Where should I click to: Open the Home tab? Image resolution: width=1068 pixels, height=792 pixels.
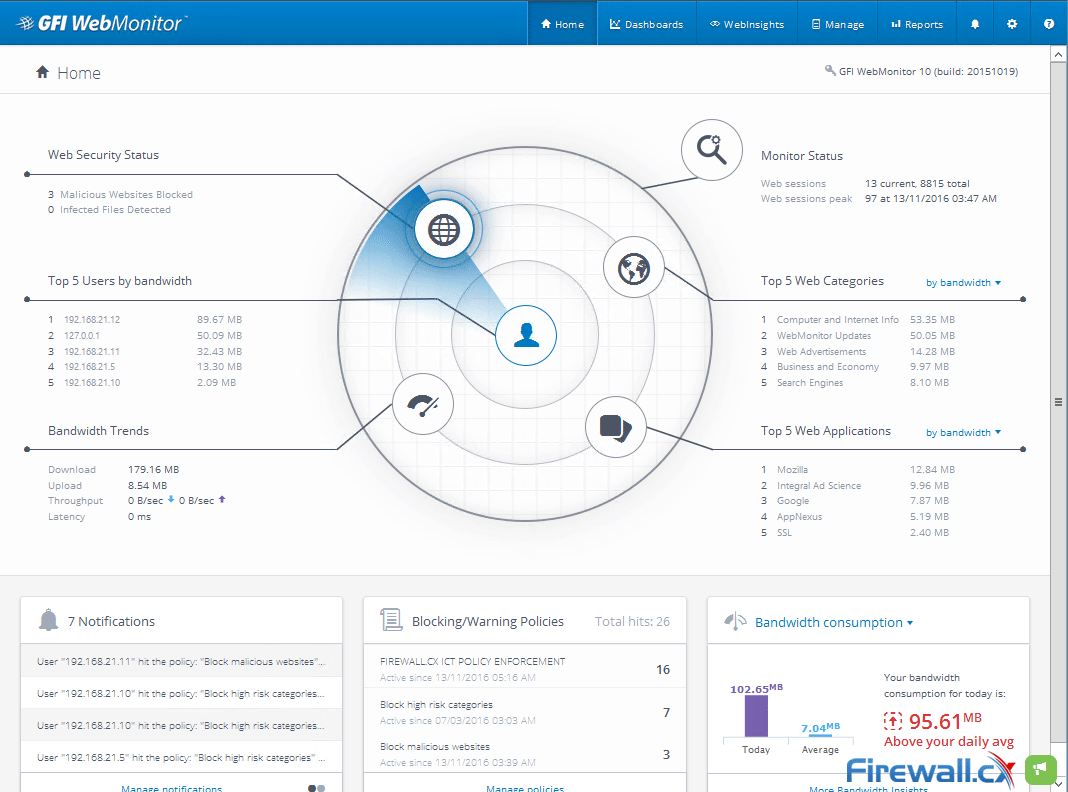pos(562,24)
